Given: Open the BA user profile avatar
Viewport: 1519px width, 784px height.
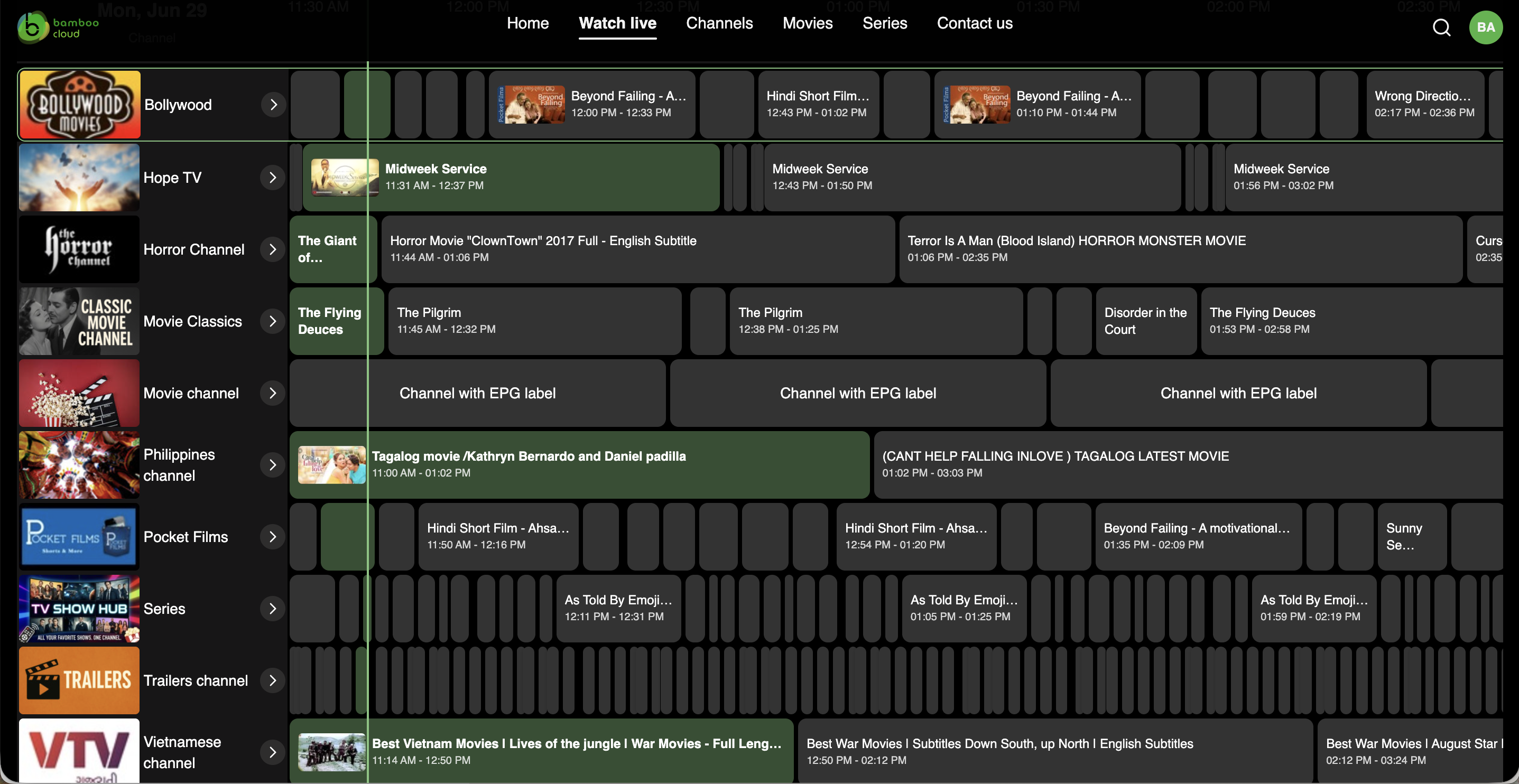Looking at the screenshot, I should tap(1485, 27).
